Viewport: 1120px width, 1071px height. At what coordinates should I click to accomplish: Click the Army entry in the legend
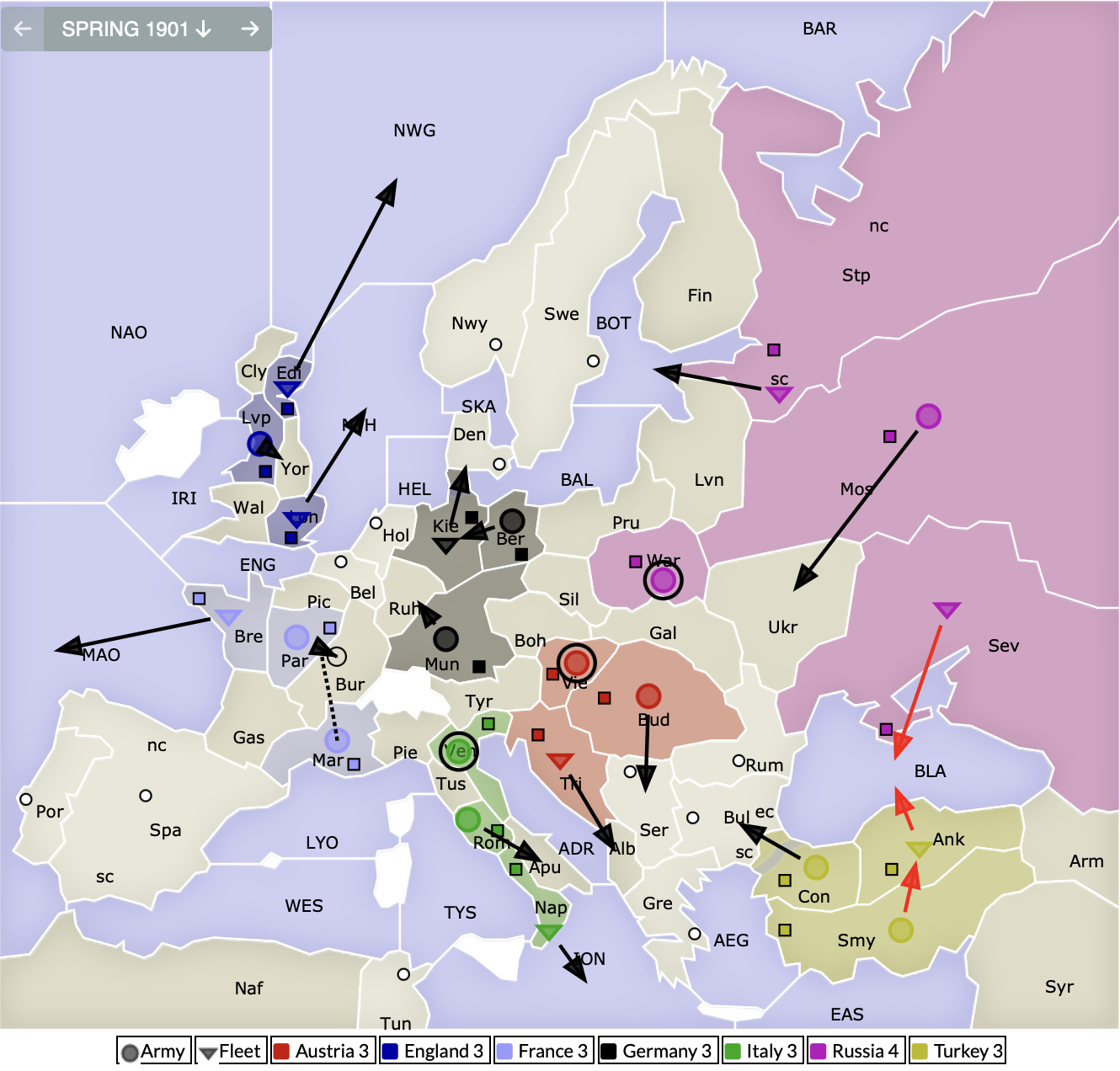(x=154, y=1051)
